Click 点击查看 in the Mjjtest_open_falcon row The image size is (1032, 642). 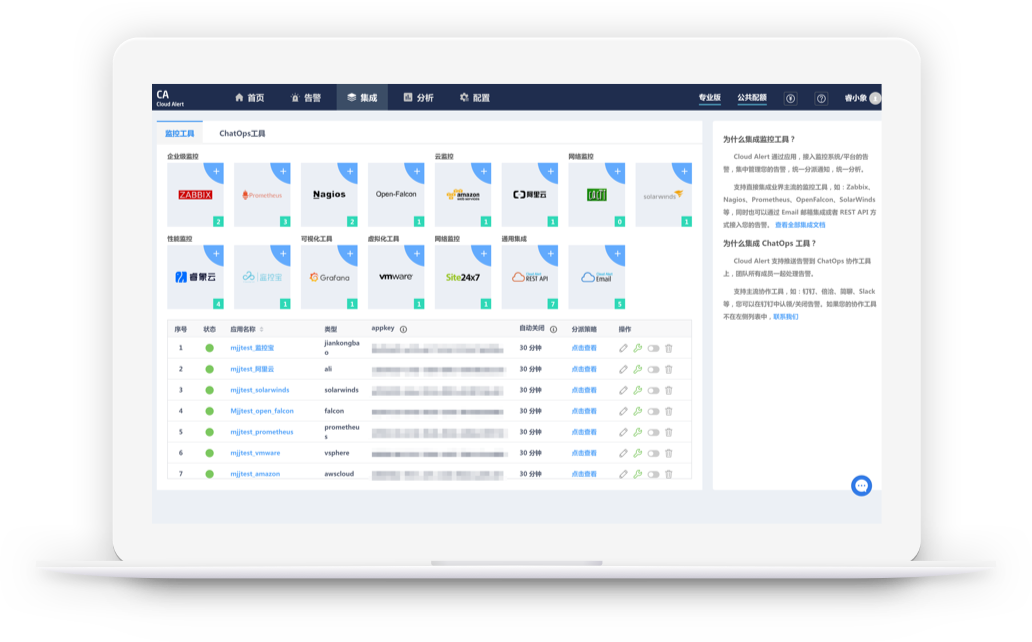point(584,411)
